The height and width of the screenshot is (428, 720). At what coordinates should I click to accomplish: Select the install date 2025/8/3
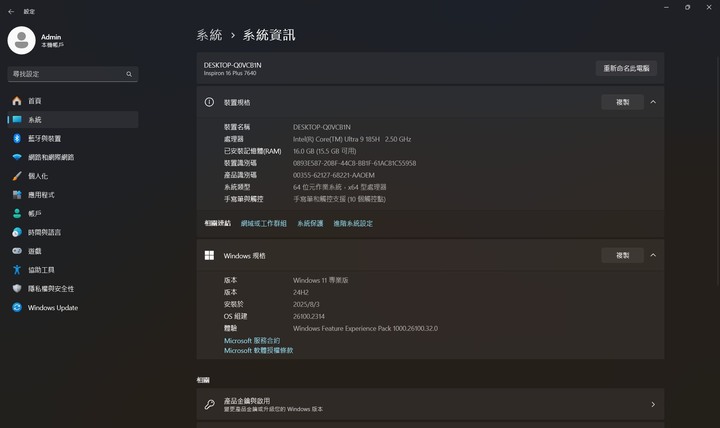point(306,304)
